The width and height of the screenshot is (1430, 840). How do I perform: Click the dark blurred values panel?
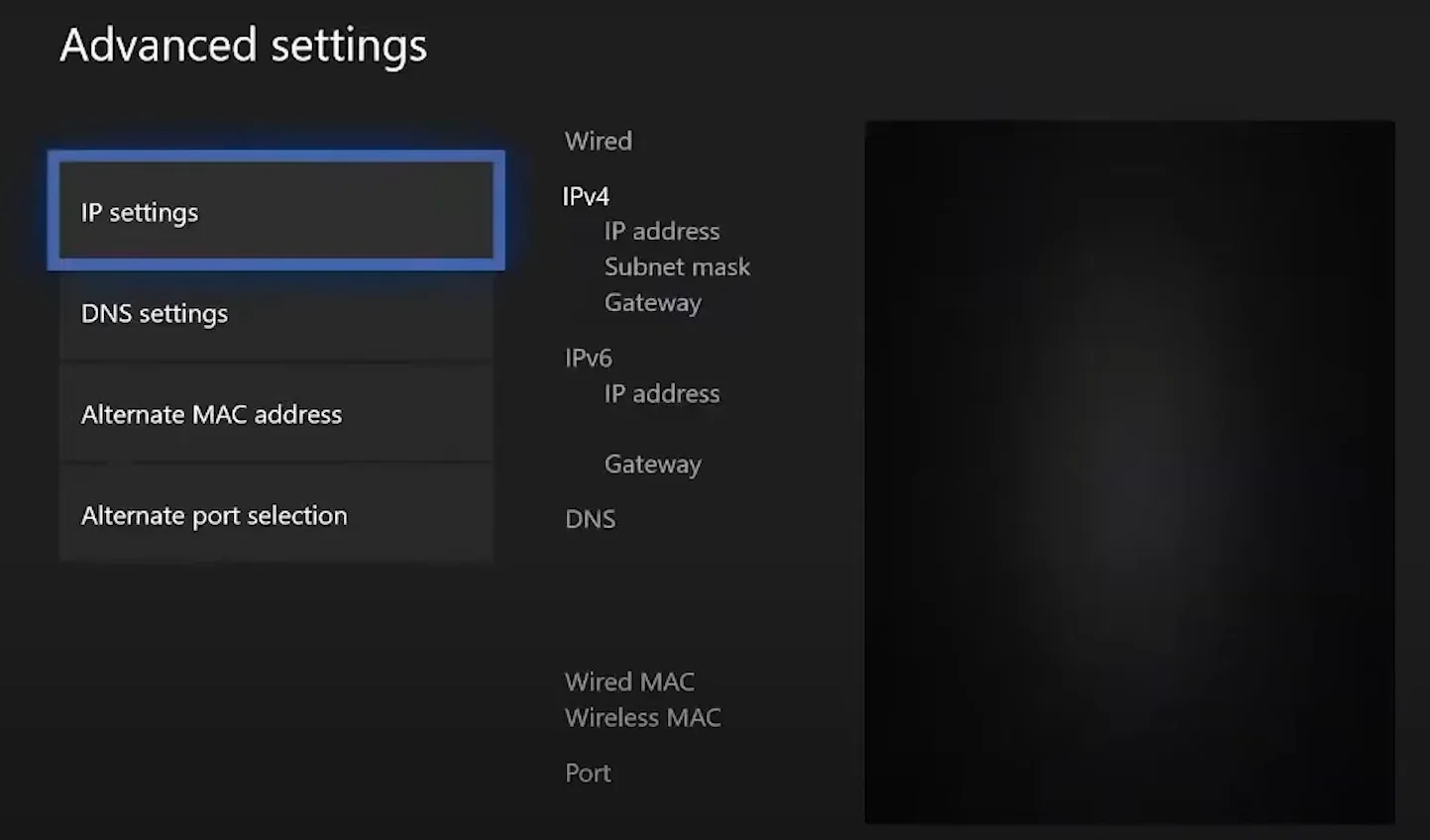tap(1129, 472)
